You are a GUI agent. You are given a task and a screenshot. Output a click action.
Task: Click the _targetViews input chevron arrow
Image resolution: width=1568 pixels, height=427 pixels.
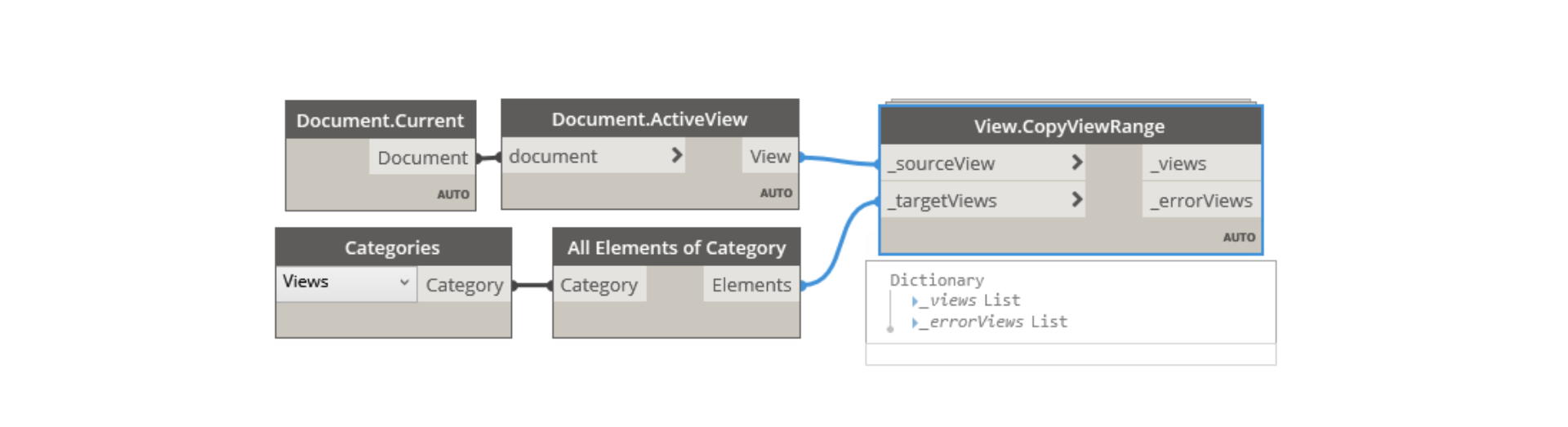pyautogui.click(x=1076, y=199)
